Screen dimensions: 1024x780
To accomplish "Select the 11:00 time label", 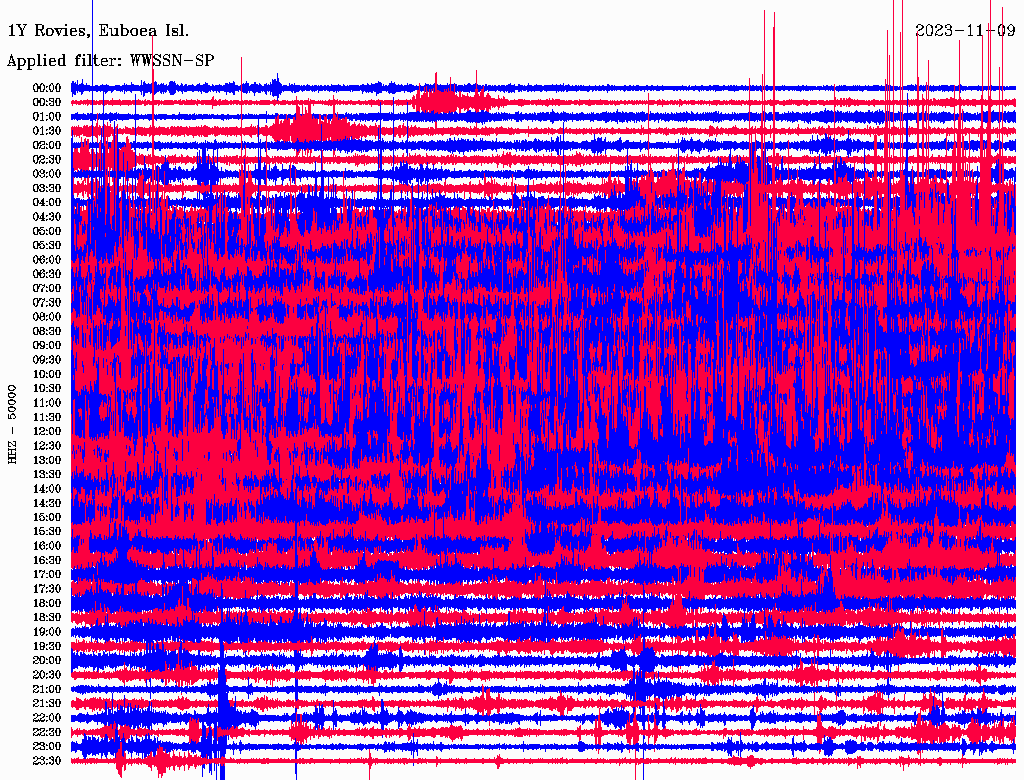I will point(47,402).
